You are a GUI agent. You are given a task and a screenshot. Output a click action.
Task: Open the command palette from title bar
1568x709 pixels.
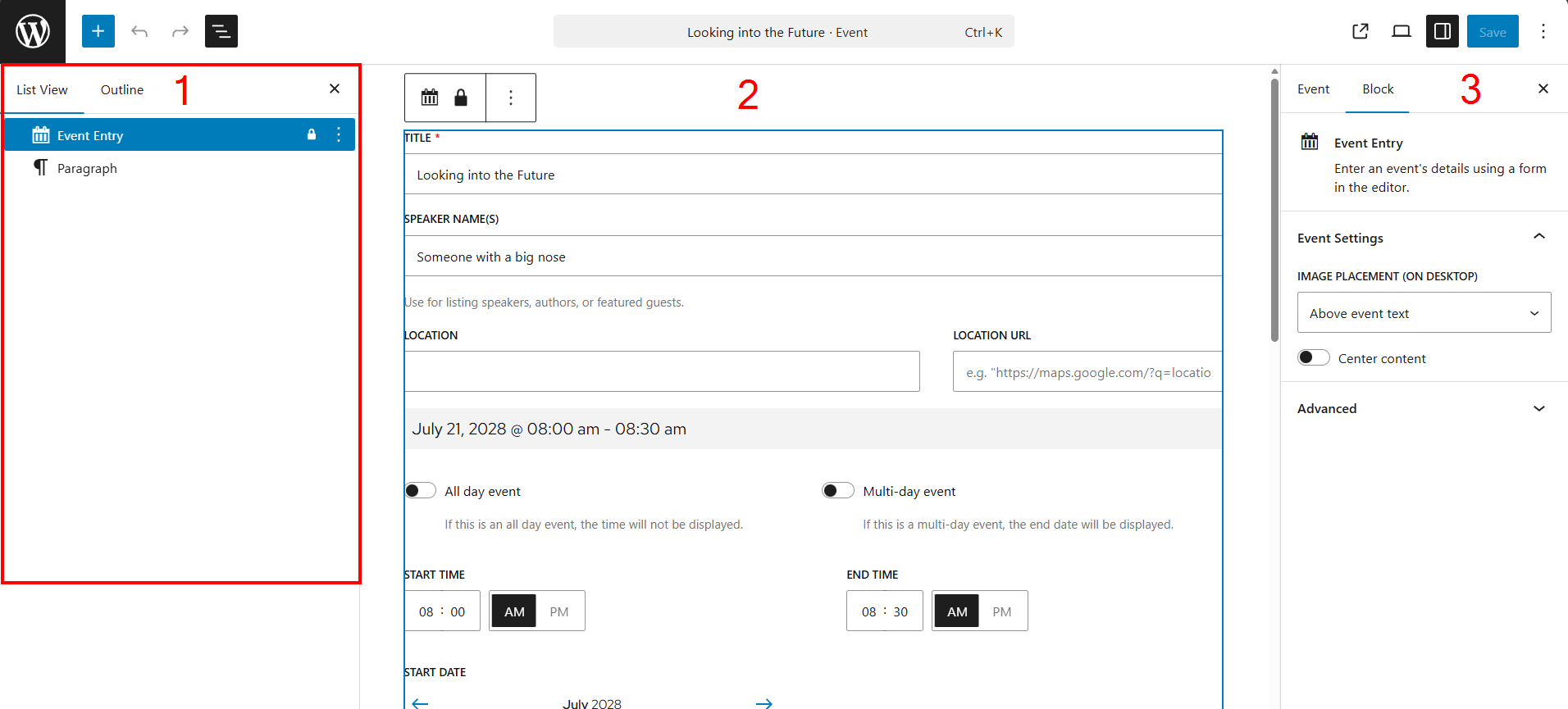click(784, 32)
